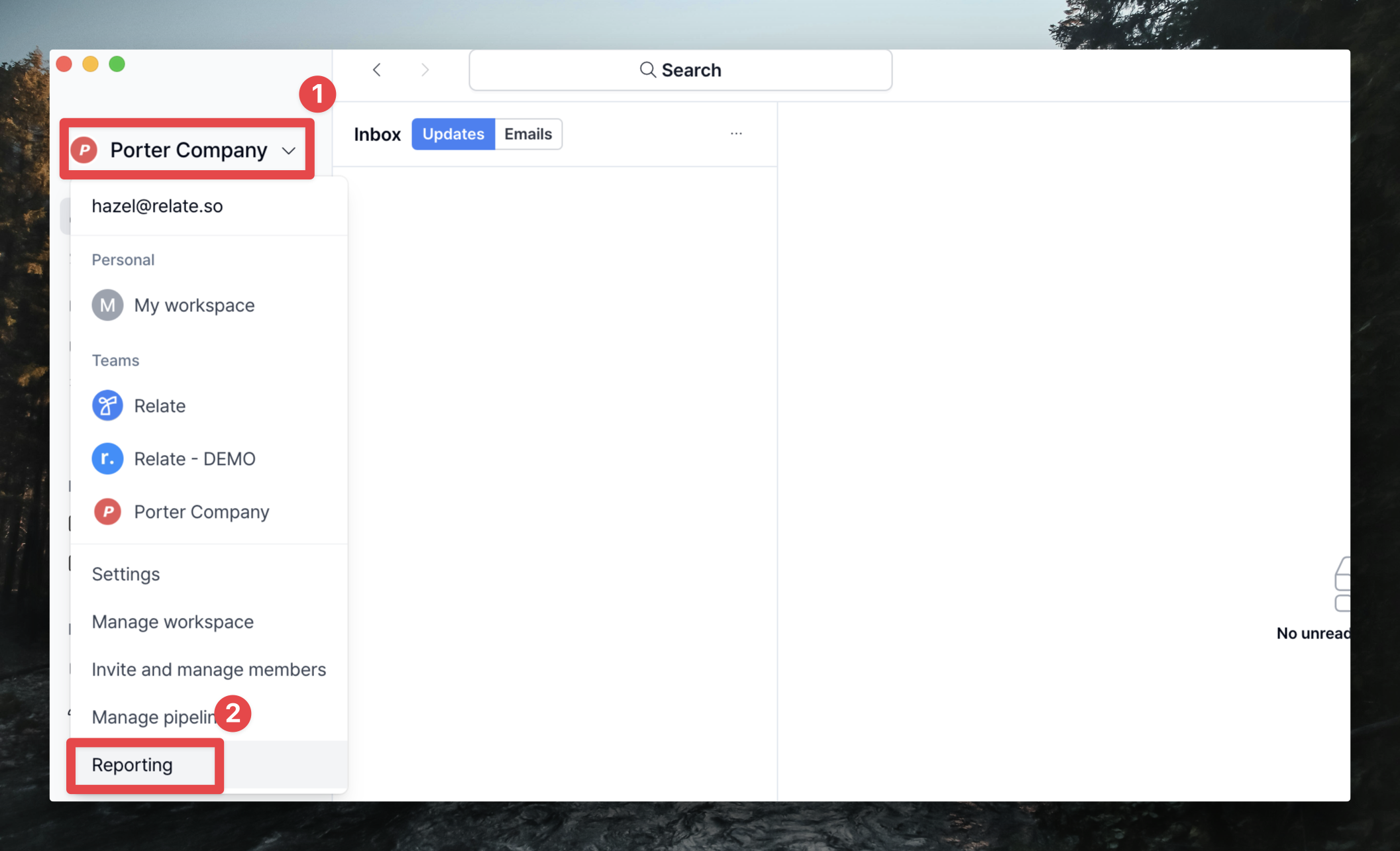1400x851 pixels.
Task: Click the chevron next to Porter Company
Action: (x=289, y=151)
